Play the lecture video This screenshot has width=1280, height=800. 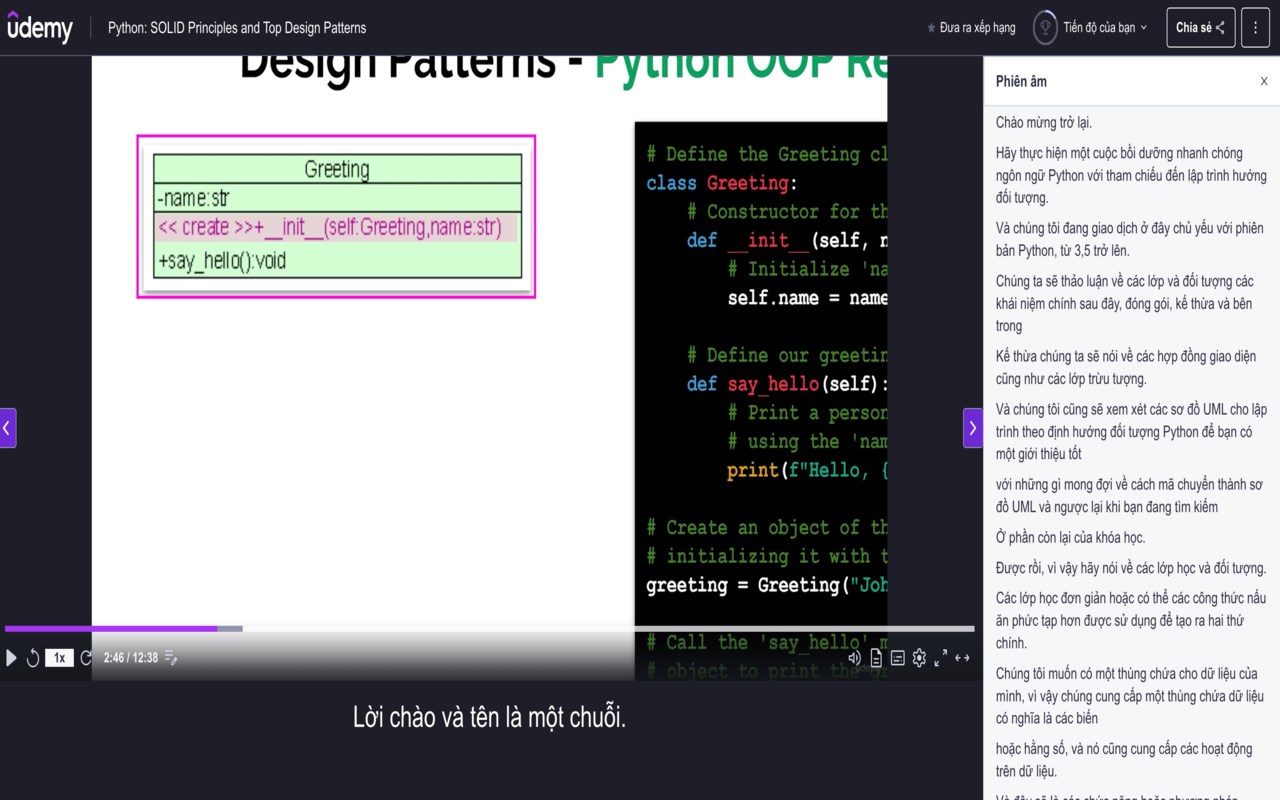point(12,658)
